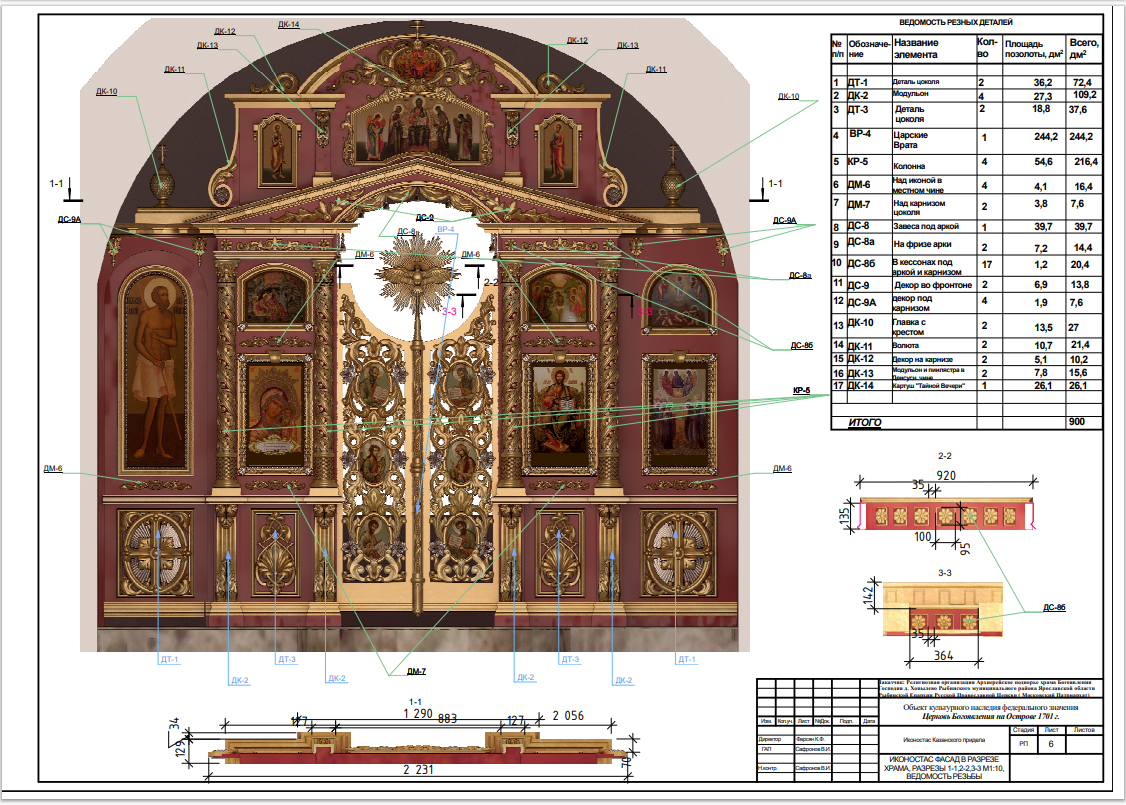The image size is (1126, 805).
Task: Select the 109,2 total cell for ДК-2
Action: pos(1084,94)
